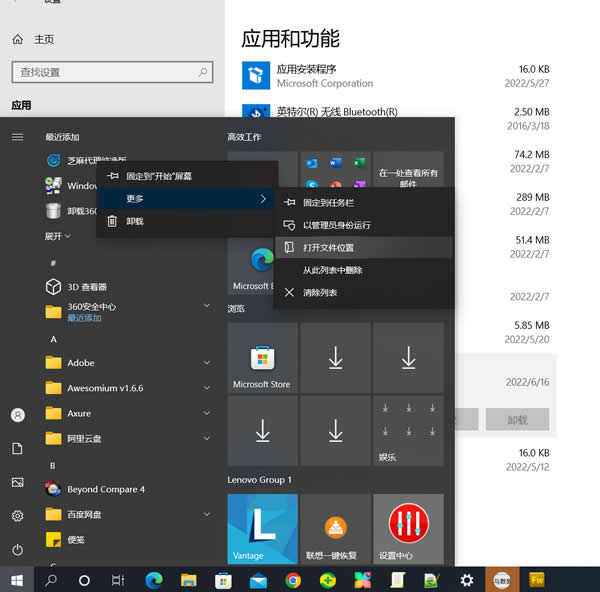600x592 pixels.
Task: Open the Microsoft Store tile
Action: pyautogui.click(x=262, y=358)
